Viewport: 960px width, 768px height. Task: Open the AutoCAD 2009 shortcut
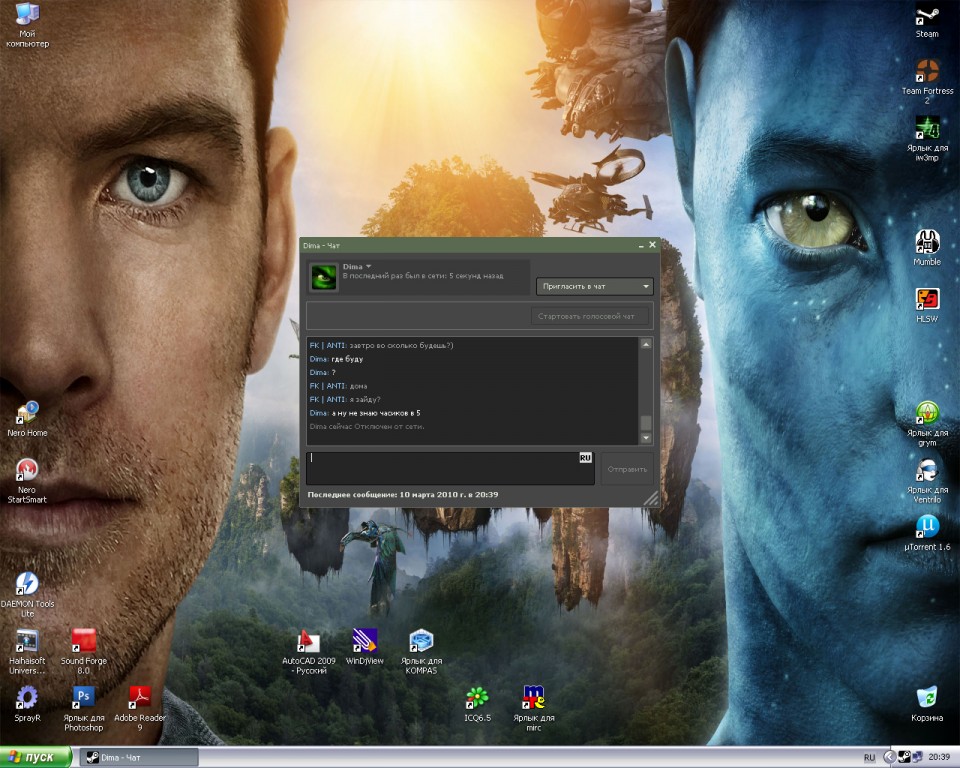[309, 652]
